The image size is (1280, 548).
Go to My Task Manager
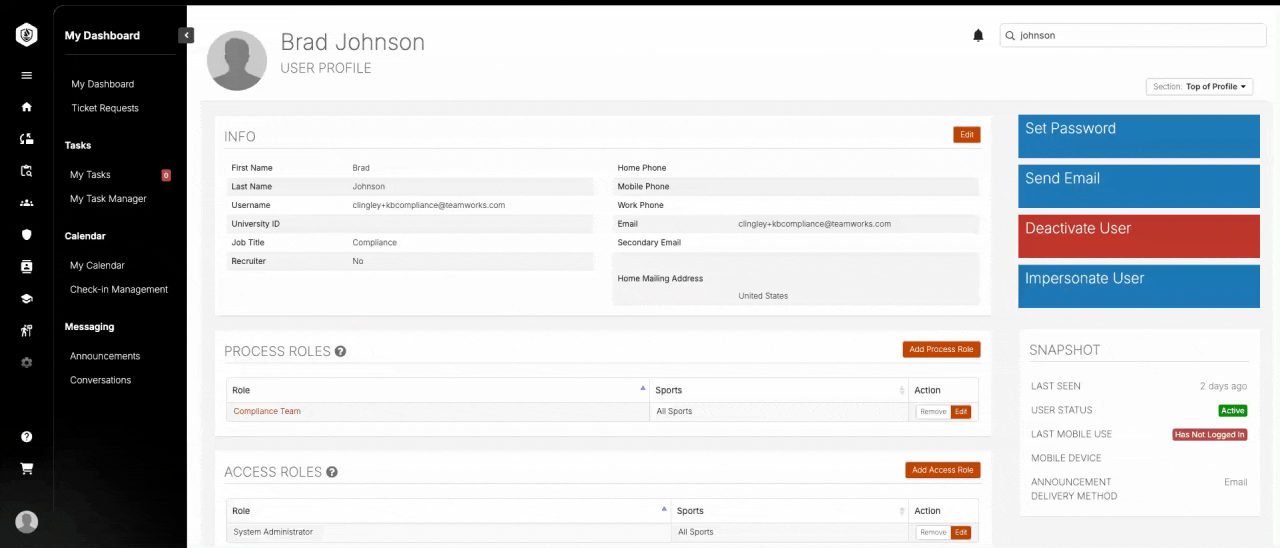[108, 199]
